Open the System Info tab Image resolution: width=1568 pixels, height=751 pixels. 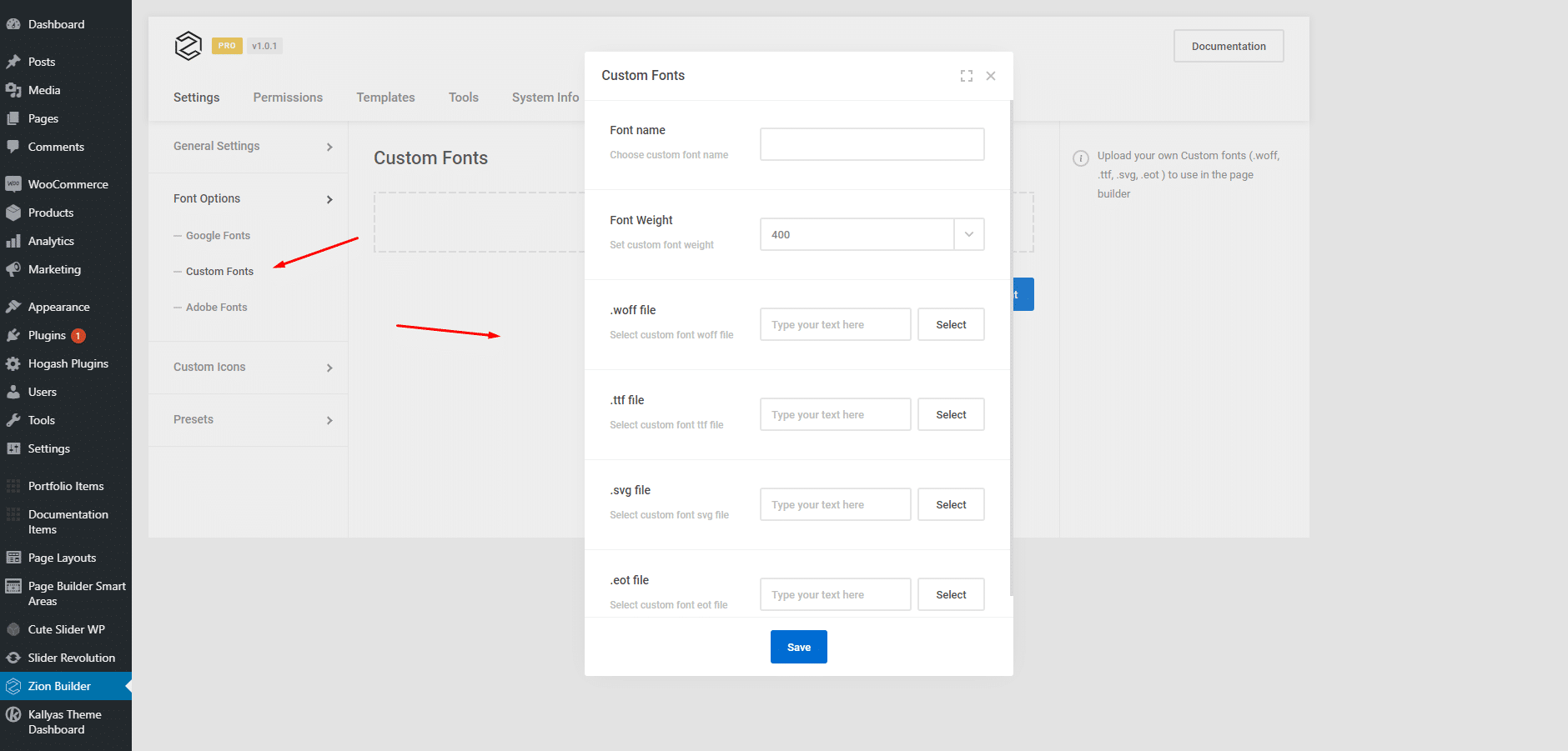545,98
